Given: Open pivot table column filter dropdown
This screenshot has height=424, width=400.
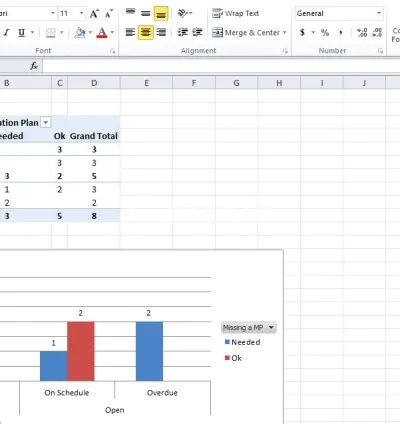Looking at the screenshot, I should 46,123.
